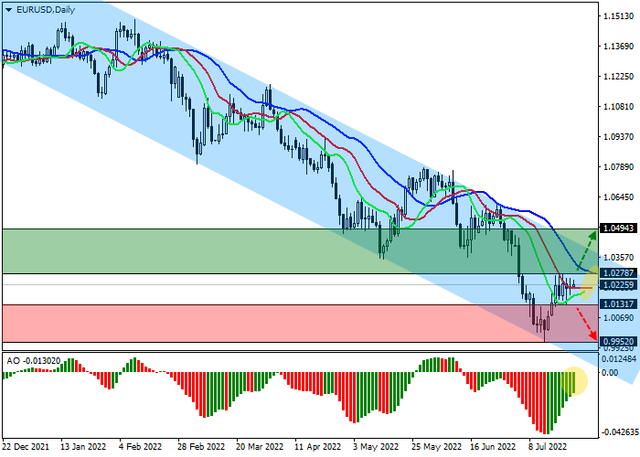
Task: Click the 3 May 2022 date label
Action: click(x=376, y=447)
